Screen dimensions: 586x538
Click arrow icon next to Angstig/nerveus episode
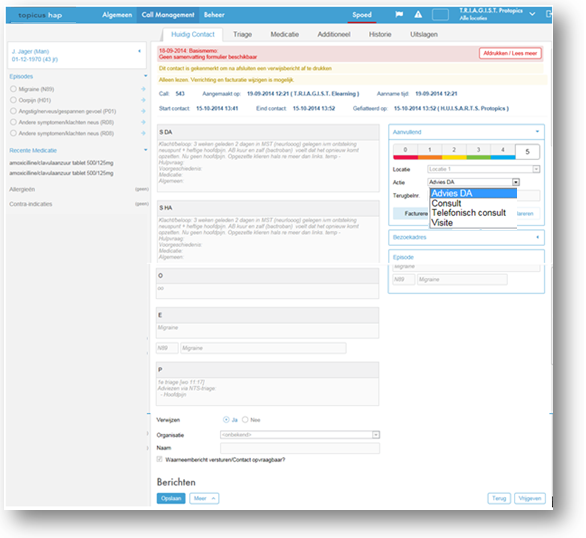coord(143,111)
